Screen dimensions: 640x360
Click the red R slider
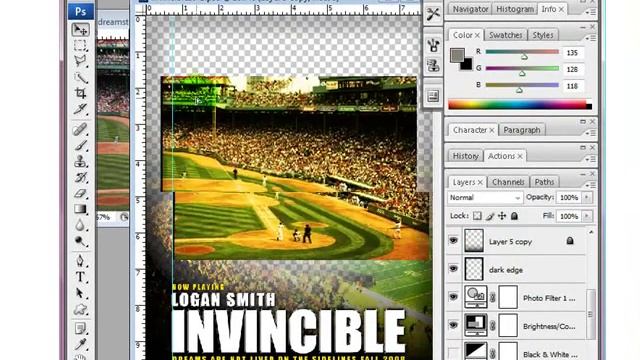(x=522, y=52)
